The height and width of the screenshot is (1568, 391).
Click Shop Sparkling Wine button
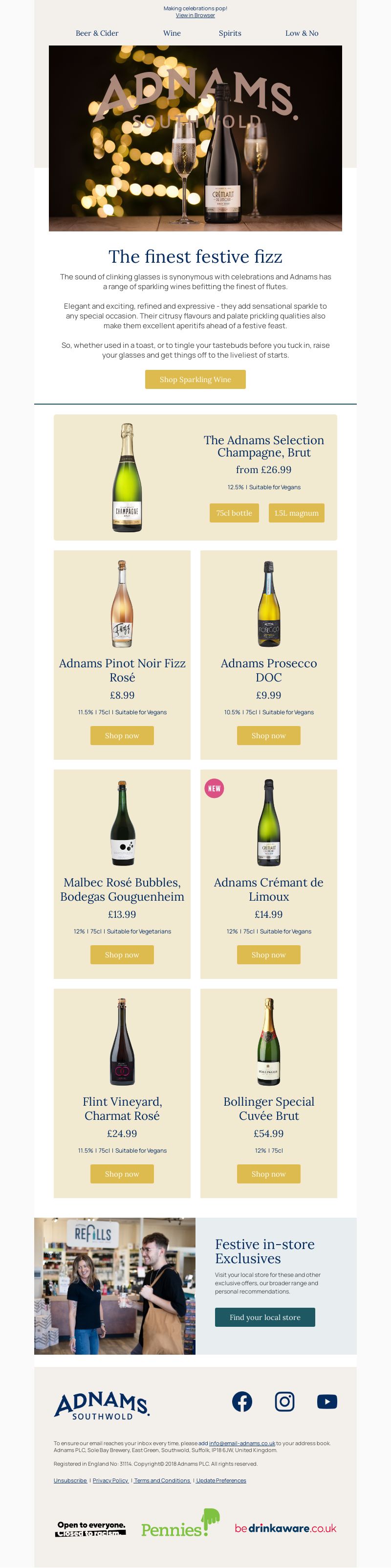[195, 379]
